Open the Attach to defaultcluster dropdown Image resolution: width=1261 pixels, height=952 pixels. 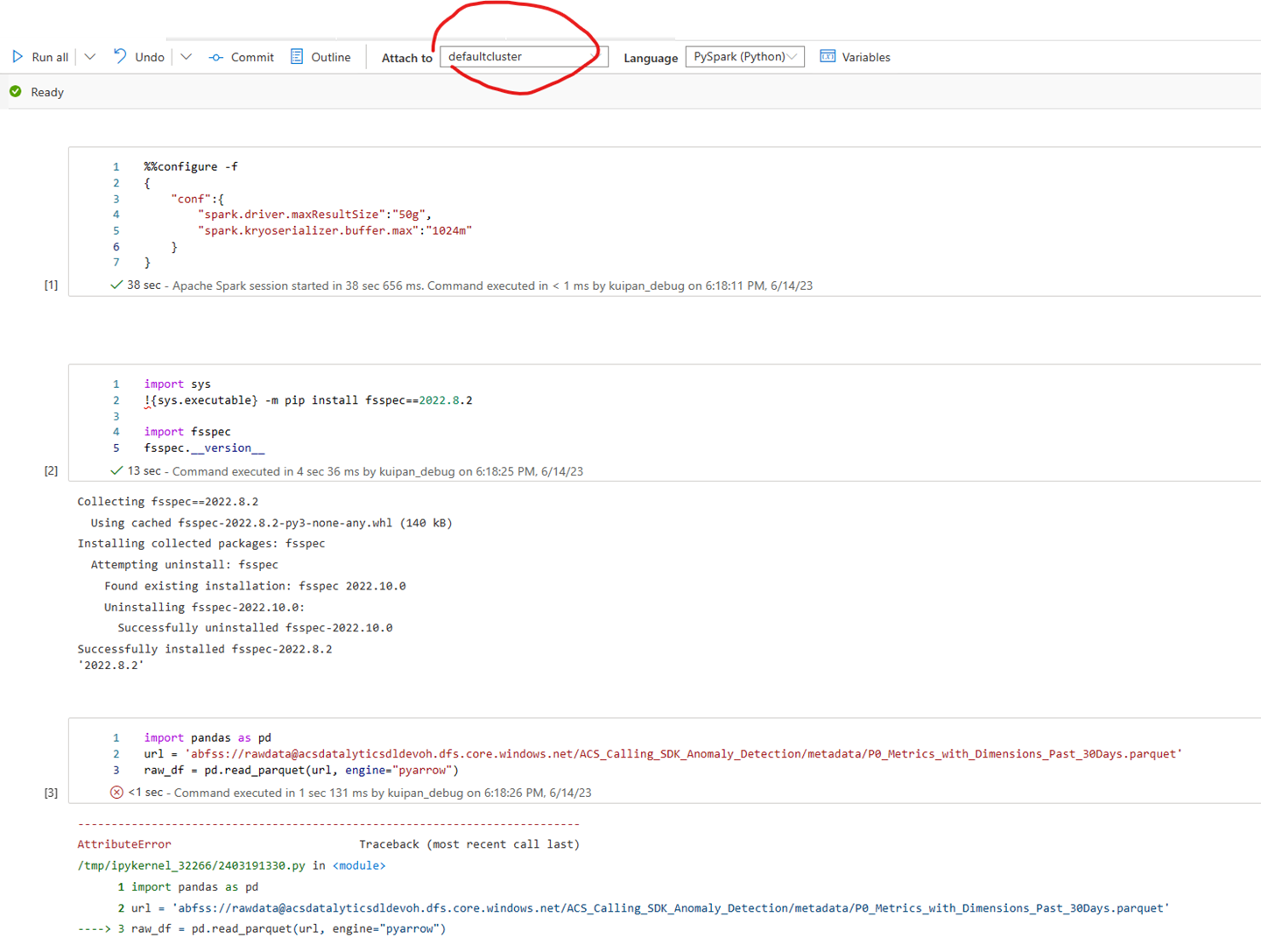[524, 56]
